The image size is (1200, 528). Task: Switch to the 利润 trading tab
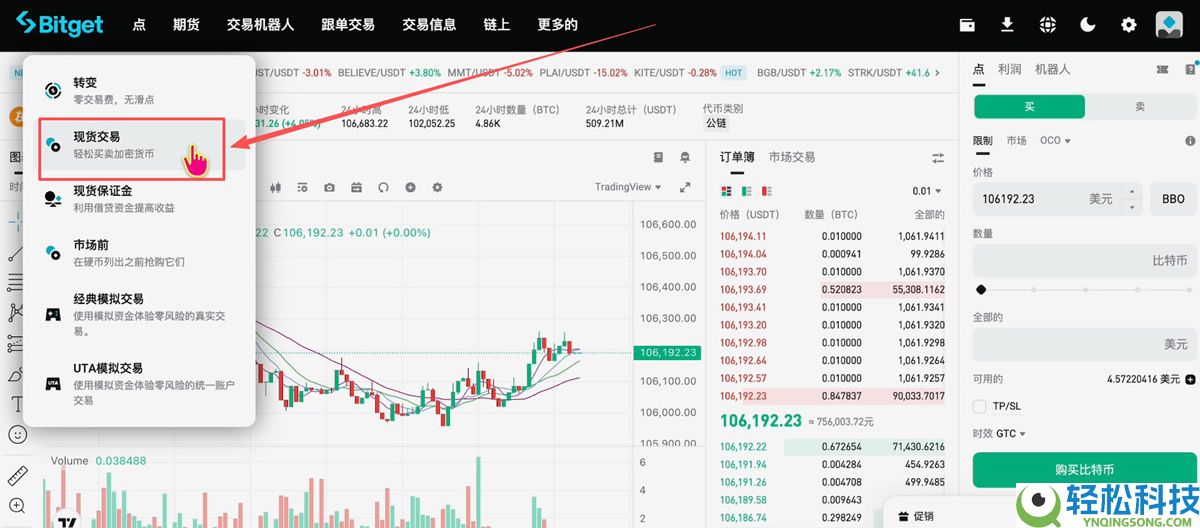click(1009, 69)
